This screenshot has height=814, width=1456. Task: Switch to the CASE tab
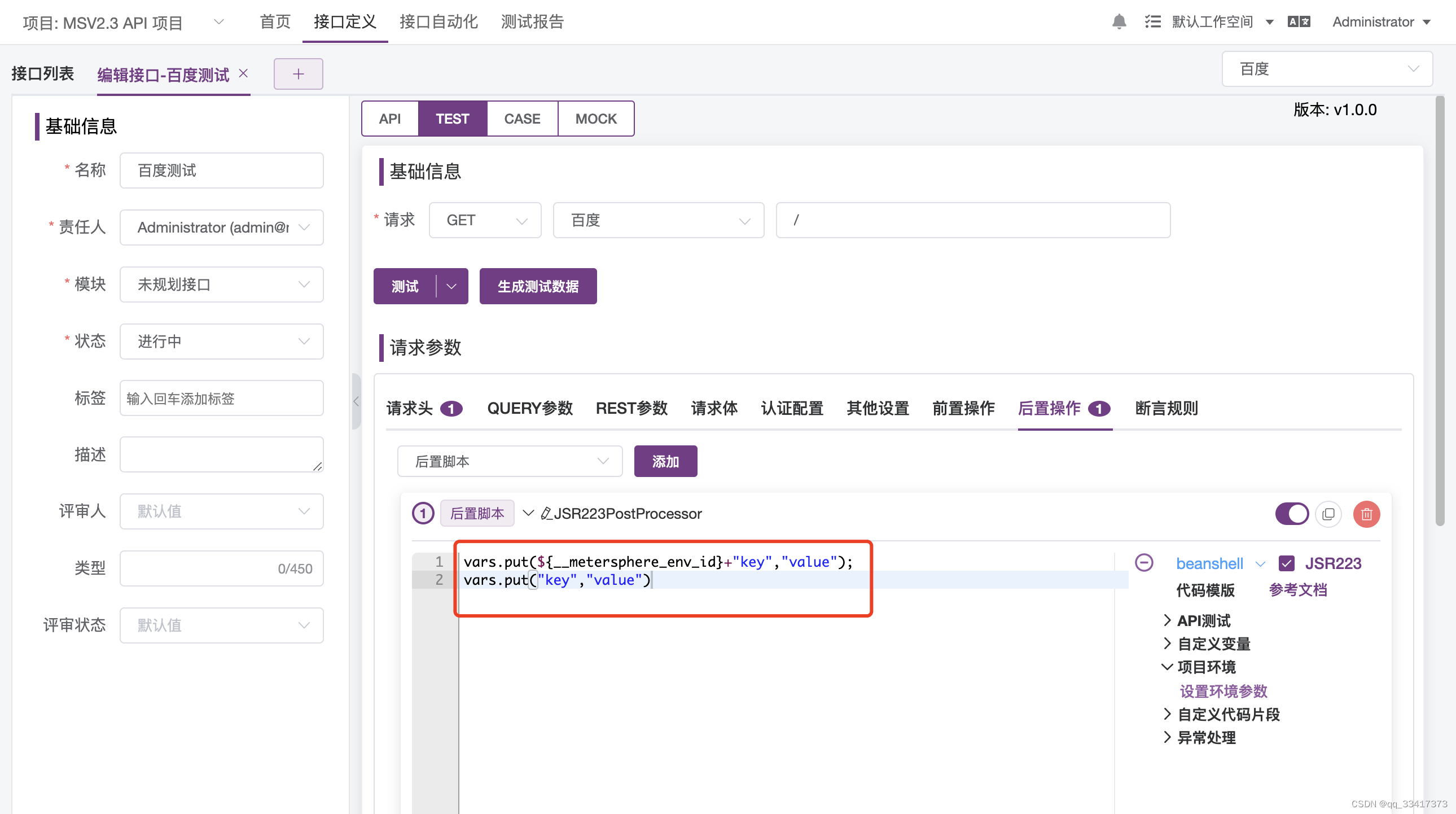[x=521, y=119]
